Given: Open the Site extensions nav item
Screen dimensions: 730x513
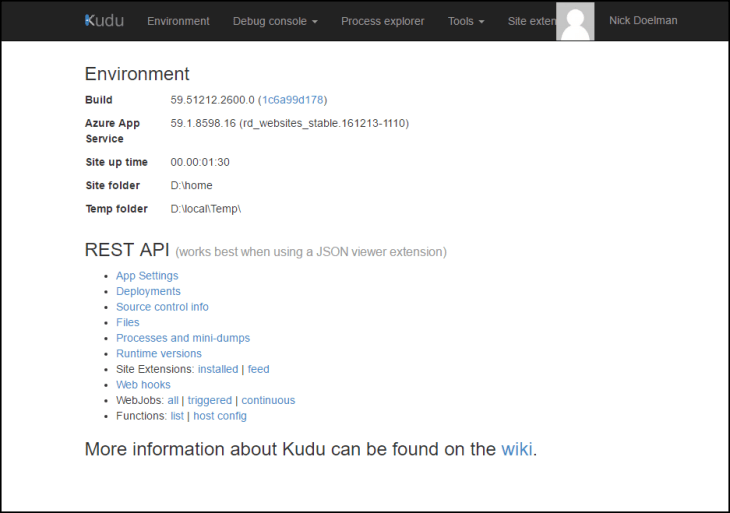Looking at the screenshot, I should tap(532, 21).
